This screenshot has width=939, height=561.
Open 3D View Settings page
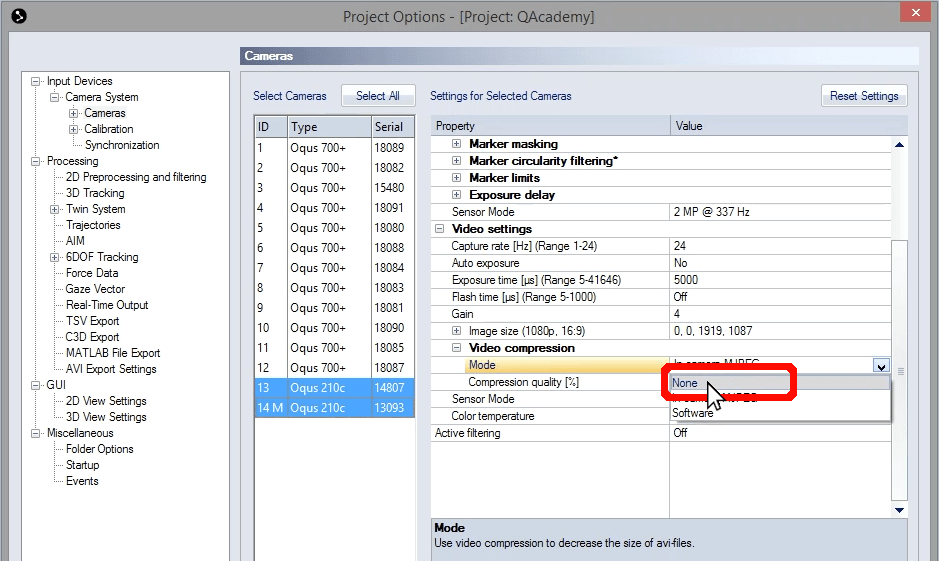coord(106,417)
